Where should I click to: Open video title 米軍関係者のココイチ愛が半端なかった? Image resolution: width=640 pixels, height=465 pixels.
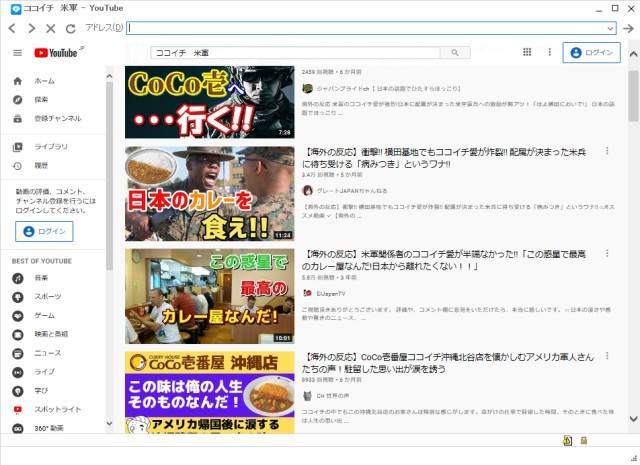[x=444, y=260]
